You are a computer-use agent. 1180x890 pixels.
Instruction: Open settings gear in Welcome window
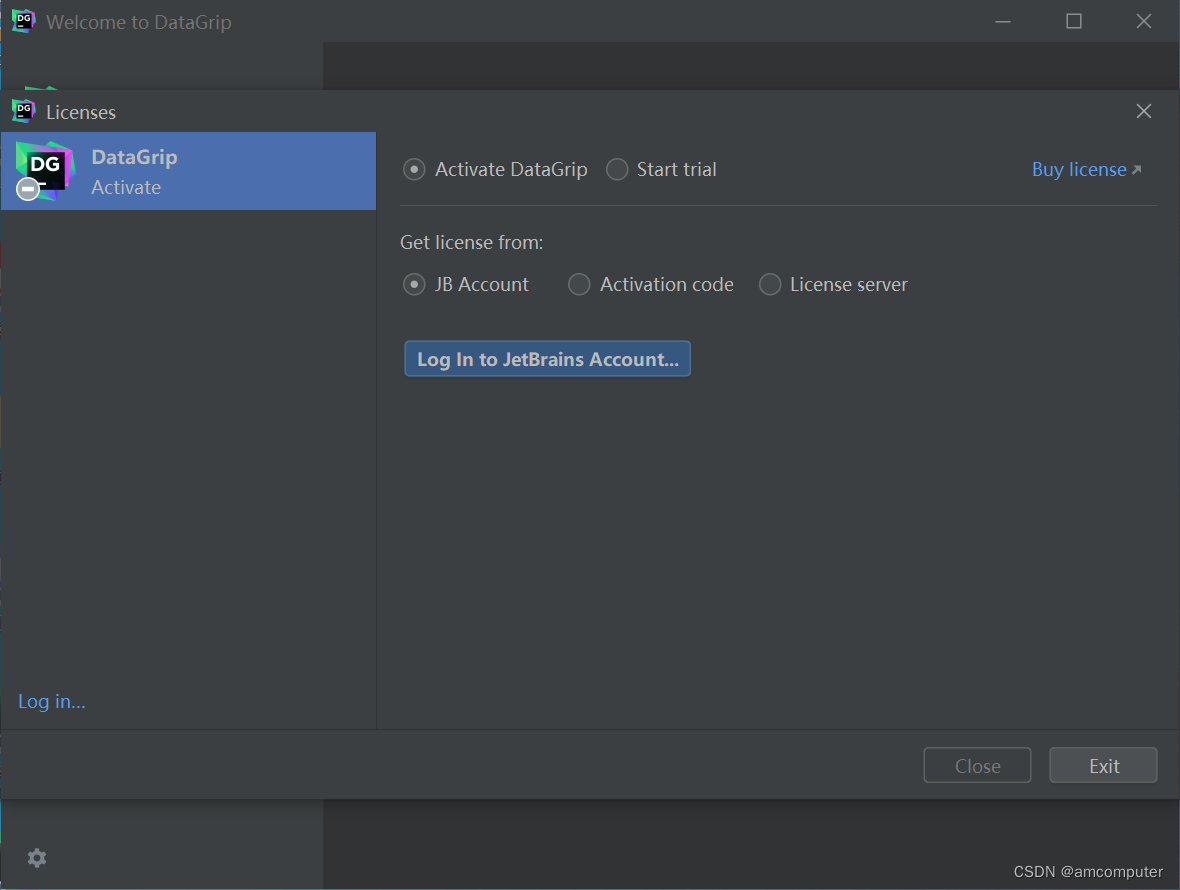click(37, 858)
